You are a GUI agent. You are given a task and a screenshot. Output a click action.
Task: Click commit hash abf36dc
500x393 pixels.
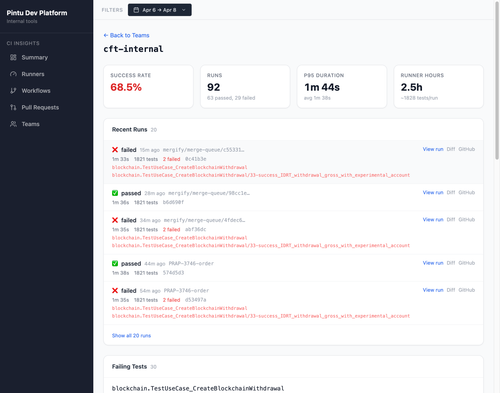point(196,229)
